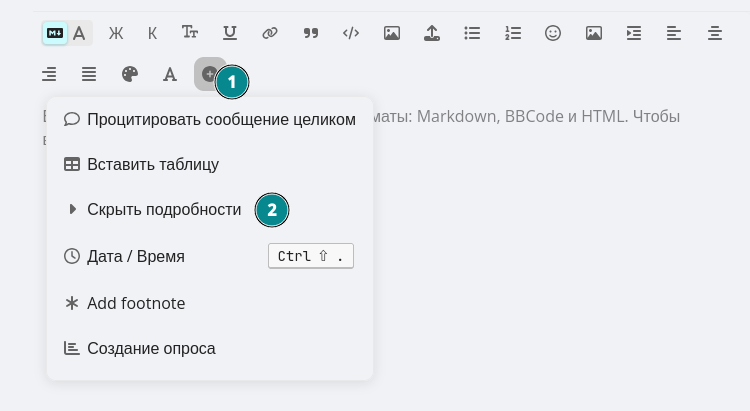Open the emoji picker smiley icon
The image size is (750, 411).
[x=553, y=33]
